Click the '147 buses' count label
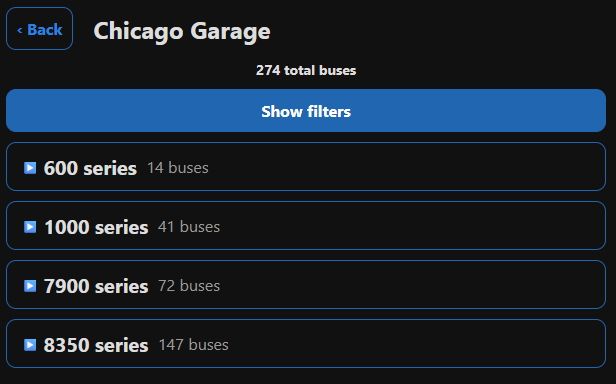 193,345
